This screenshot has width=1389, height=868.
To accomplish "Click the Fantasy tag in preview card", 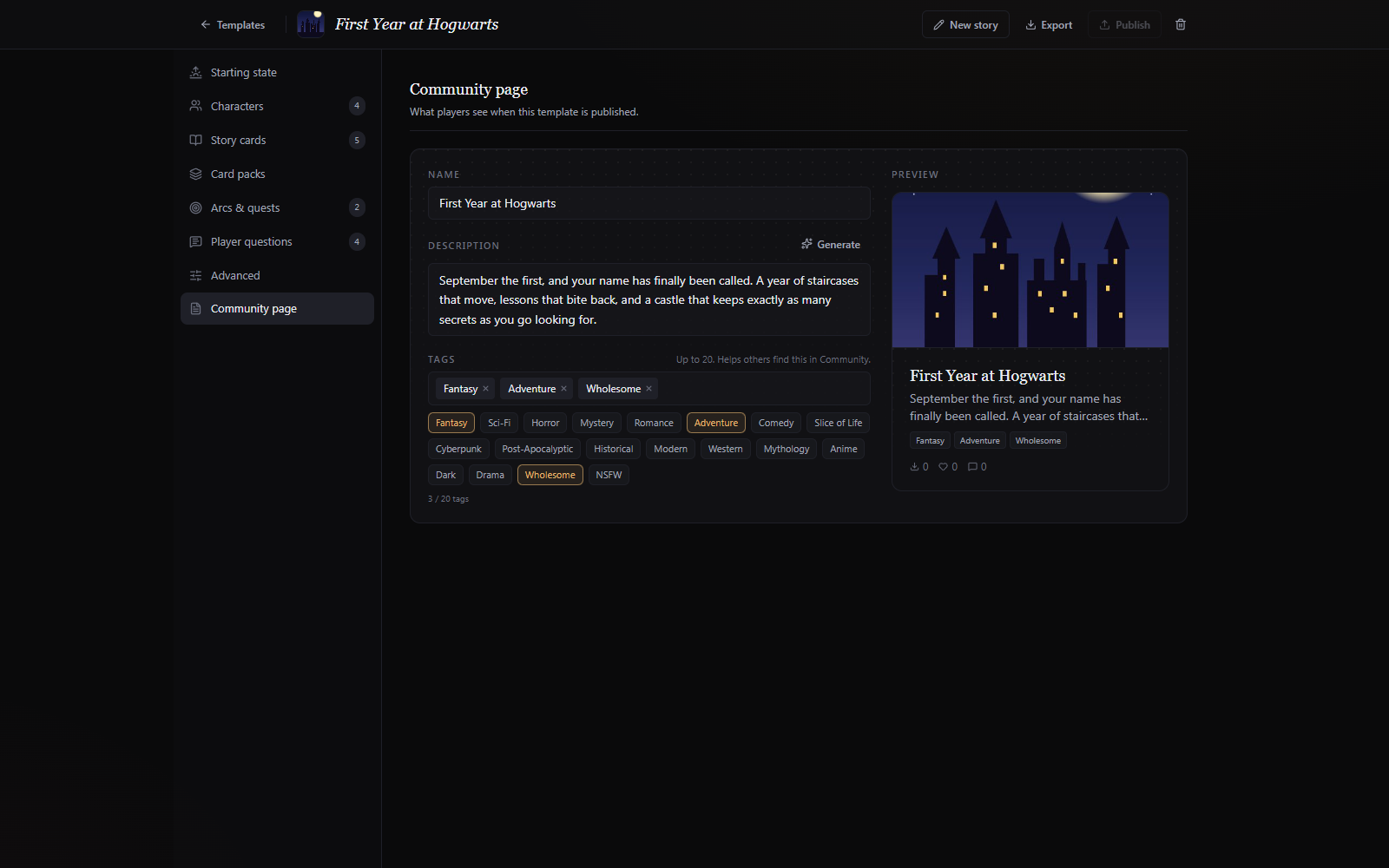I will click(x=930, y=441).
